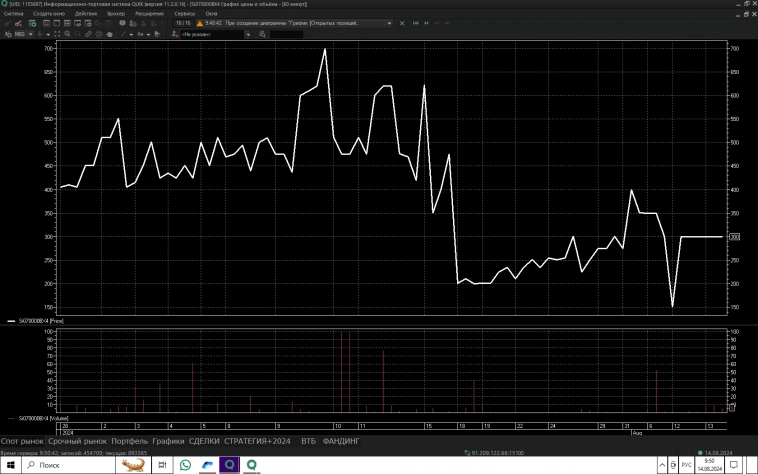758x474 pixels.
Task: Open the Создать окно menu
Action: point(48,14)
